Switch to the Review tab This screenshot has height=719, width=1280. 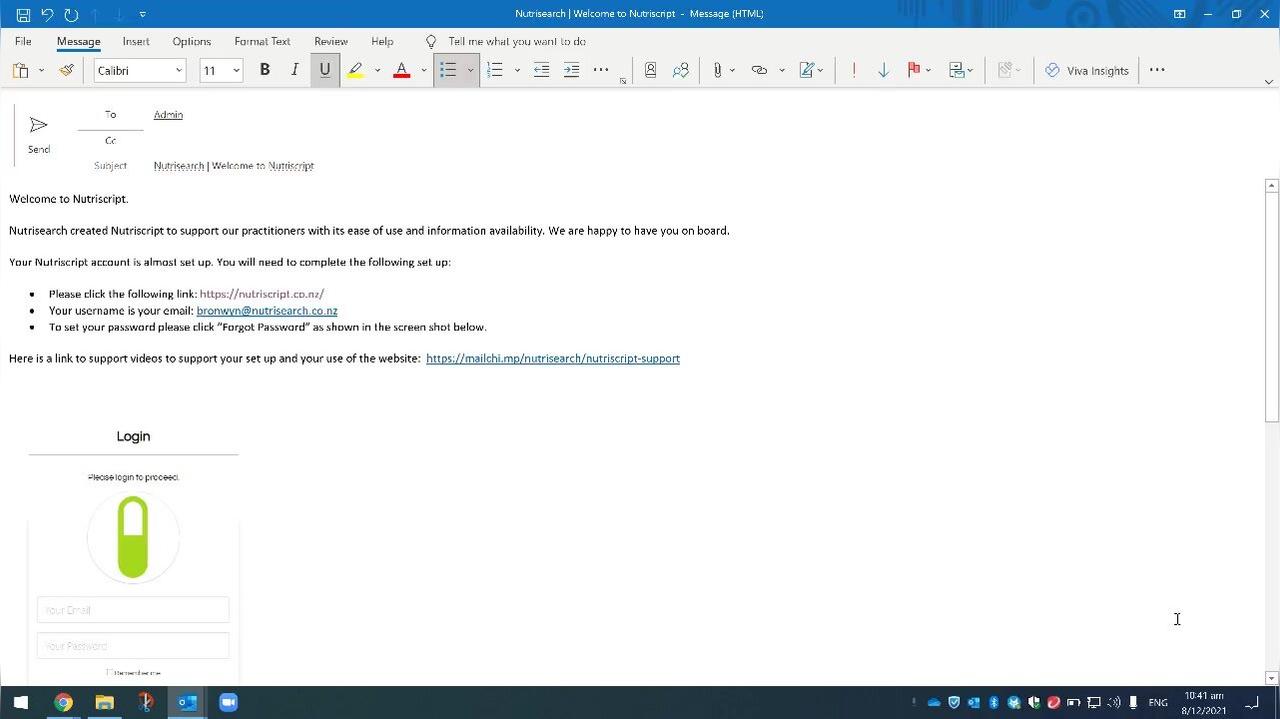(x=331, y=41)
